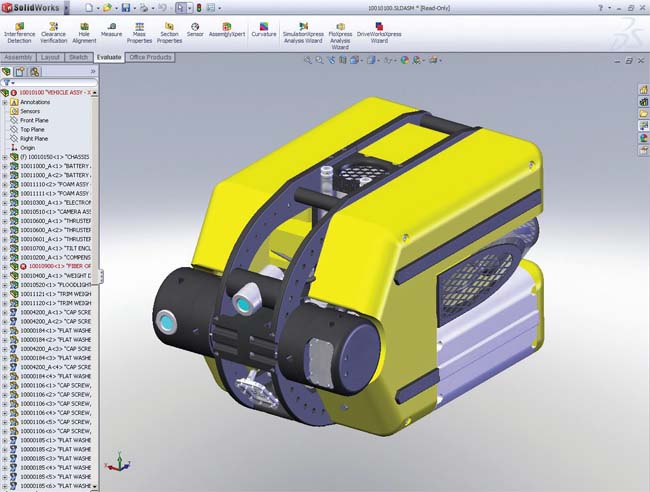Screen dimensions: 650x492
Task: Click the Open file icon
Action: click(x=107, y=7)
